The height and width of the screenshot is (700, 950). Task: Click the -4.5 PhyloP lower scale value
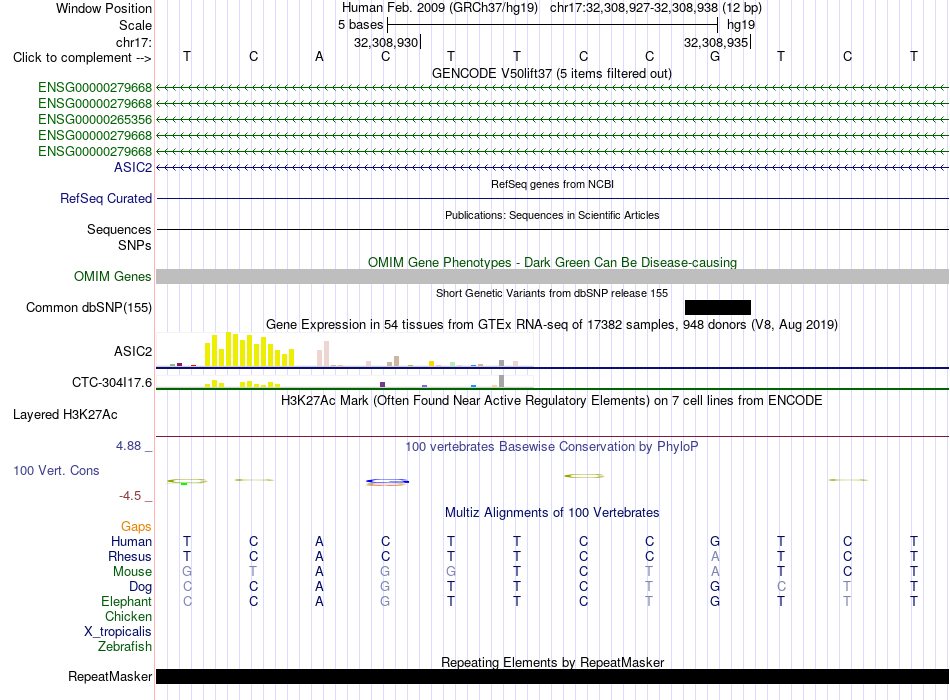coord(130,496)
